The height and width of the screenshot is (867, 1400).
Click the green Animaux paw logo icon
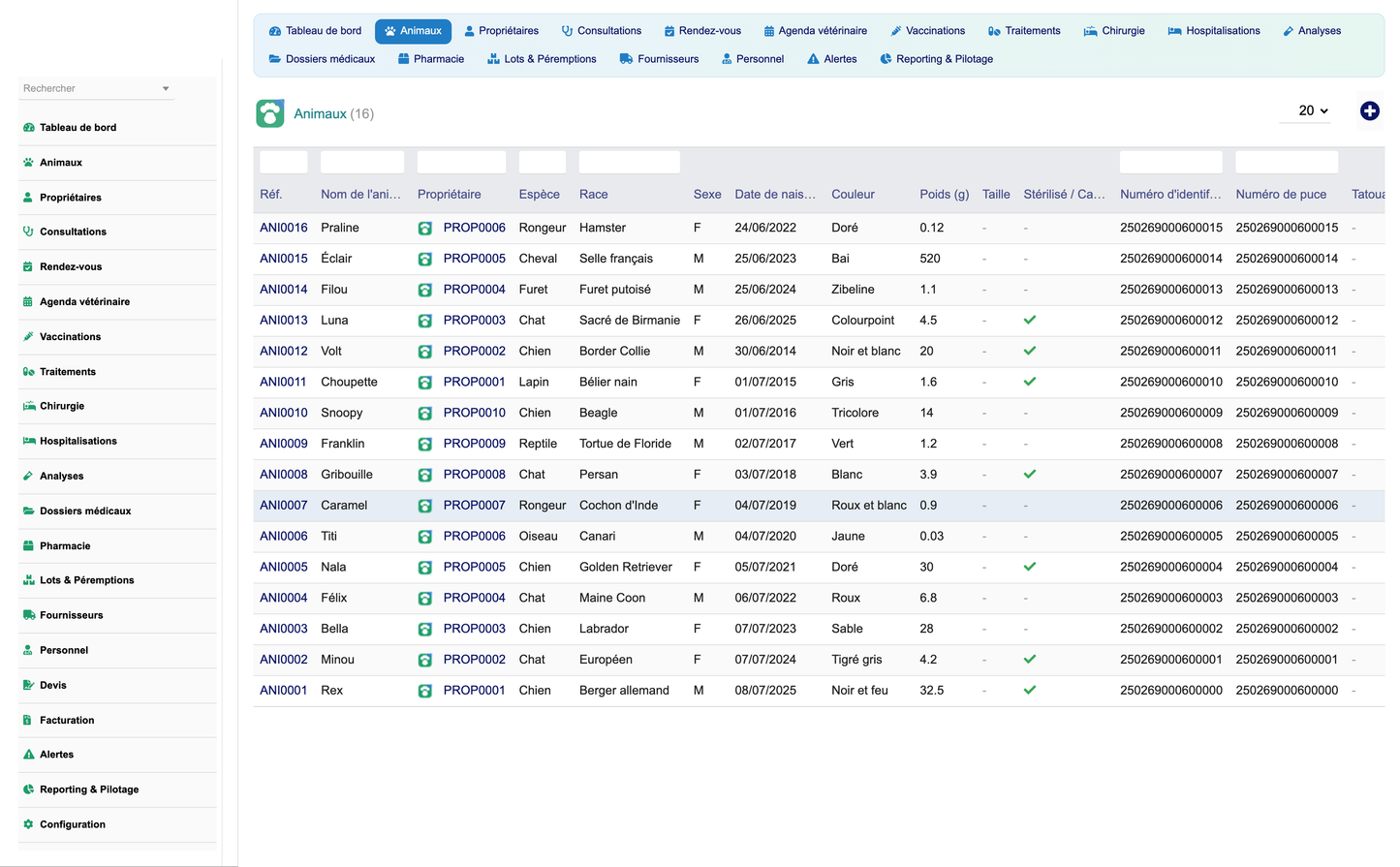(x=270, y=113)
